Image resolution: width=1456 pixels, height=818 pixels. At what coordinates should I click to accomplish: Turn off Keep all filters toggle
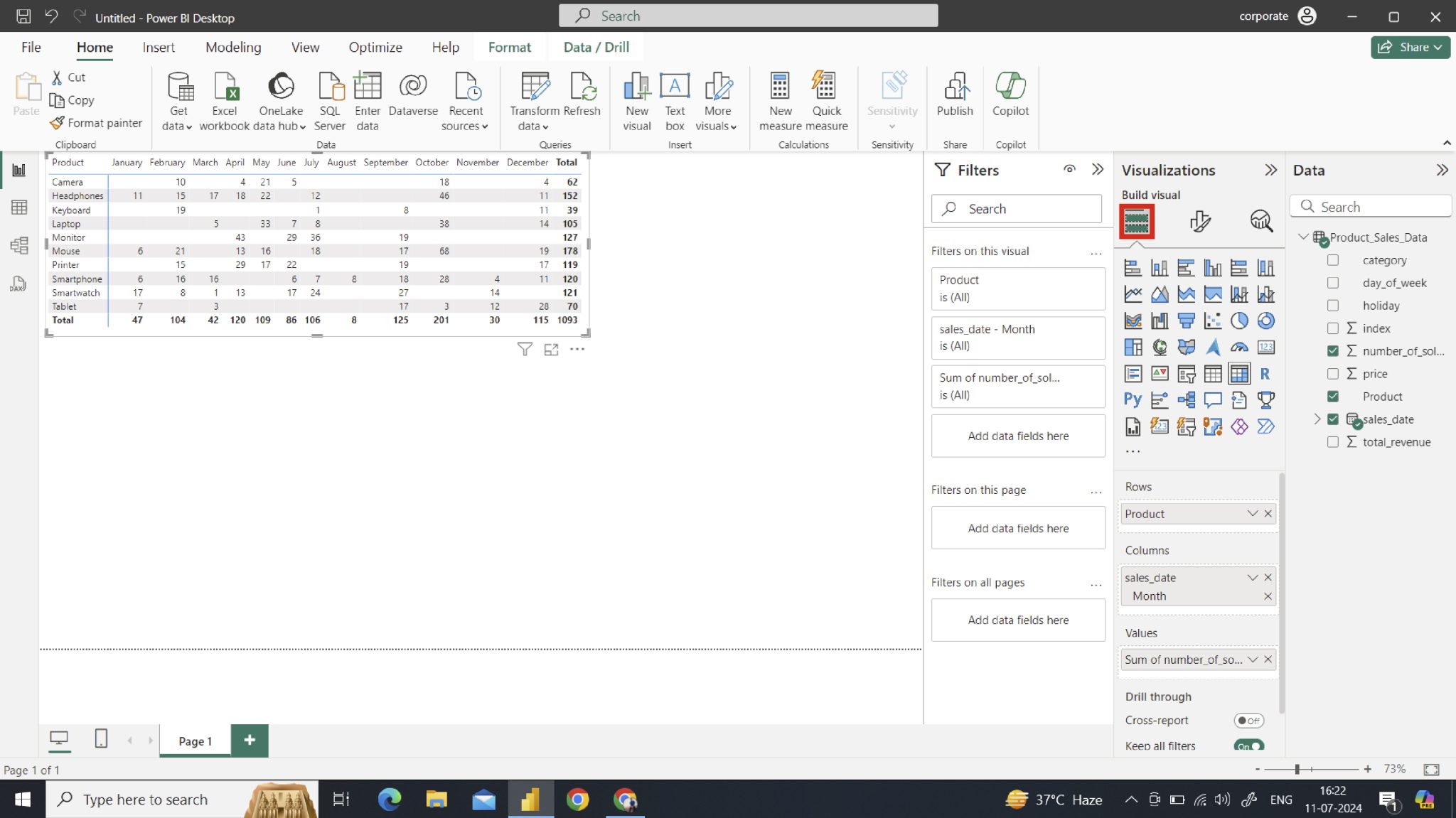[1249, 746]
